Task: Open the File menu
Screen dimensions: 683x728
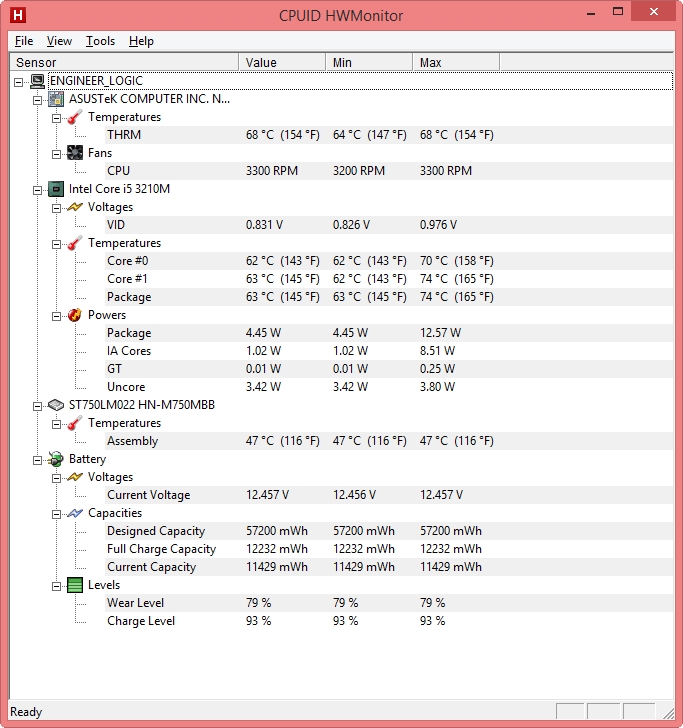Action: [24, 41]
